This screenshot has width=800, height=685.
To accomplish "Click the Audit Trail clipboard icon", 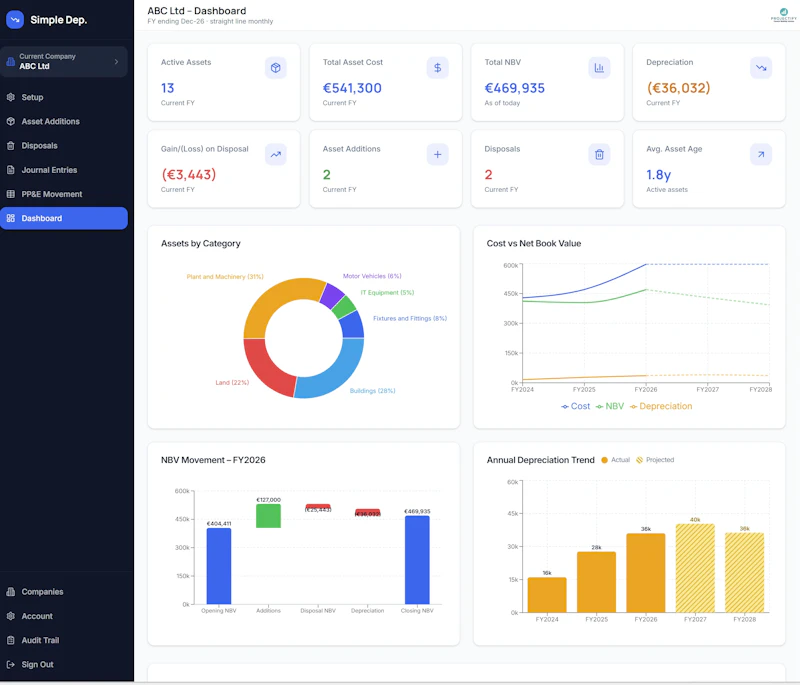I will [x=11, y=640].
